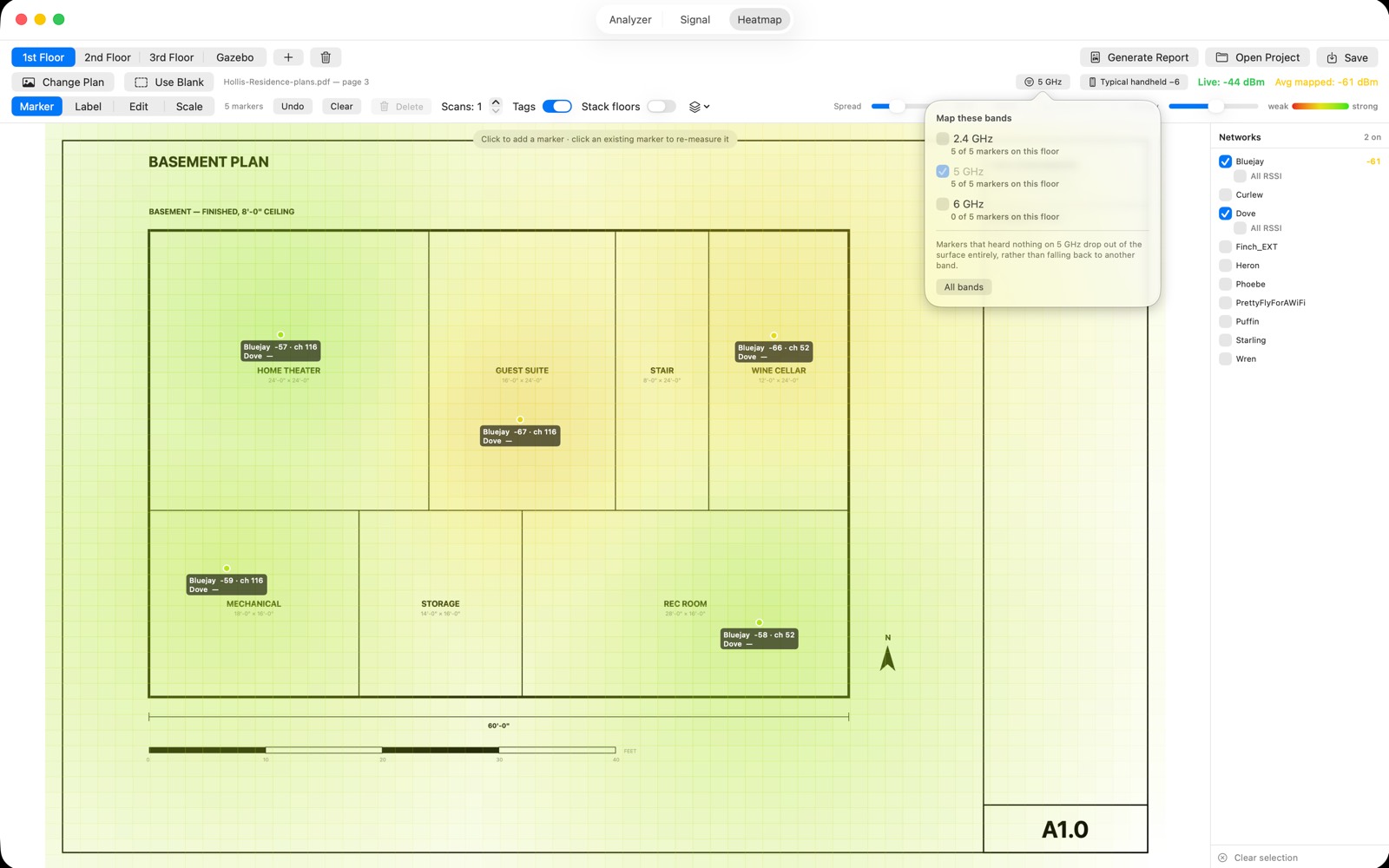This screenshot has width=1389, height=868.
Task: Click the All bands button
Action: (964, 287)
